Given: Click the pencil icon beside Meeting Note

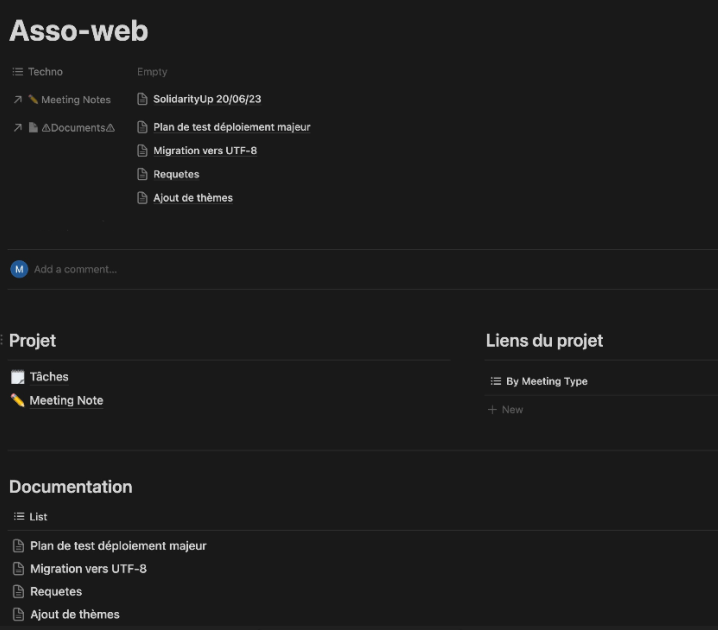Looking at the screenshot, I should [18, 401].
